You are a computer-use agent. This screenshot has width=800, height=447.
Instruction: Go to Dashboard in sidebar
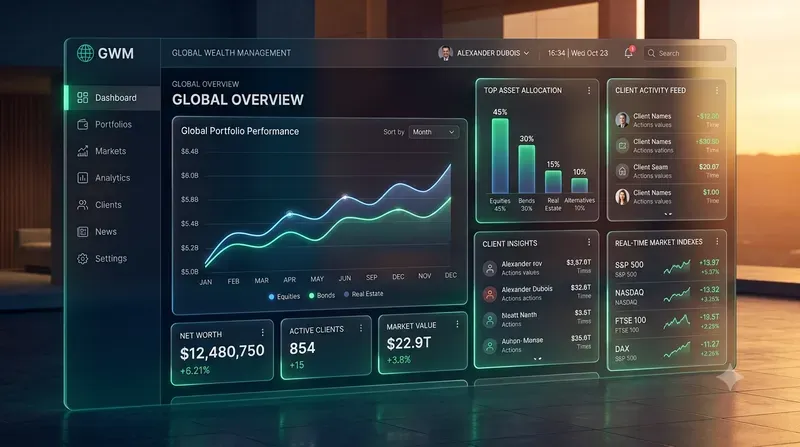[x=113, y=97]
